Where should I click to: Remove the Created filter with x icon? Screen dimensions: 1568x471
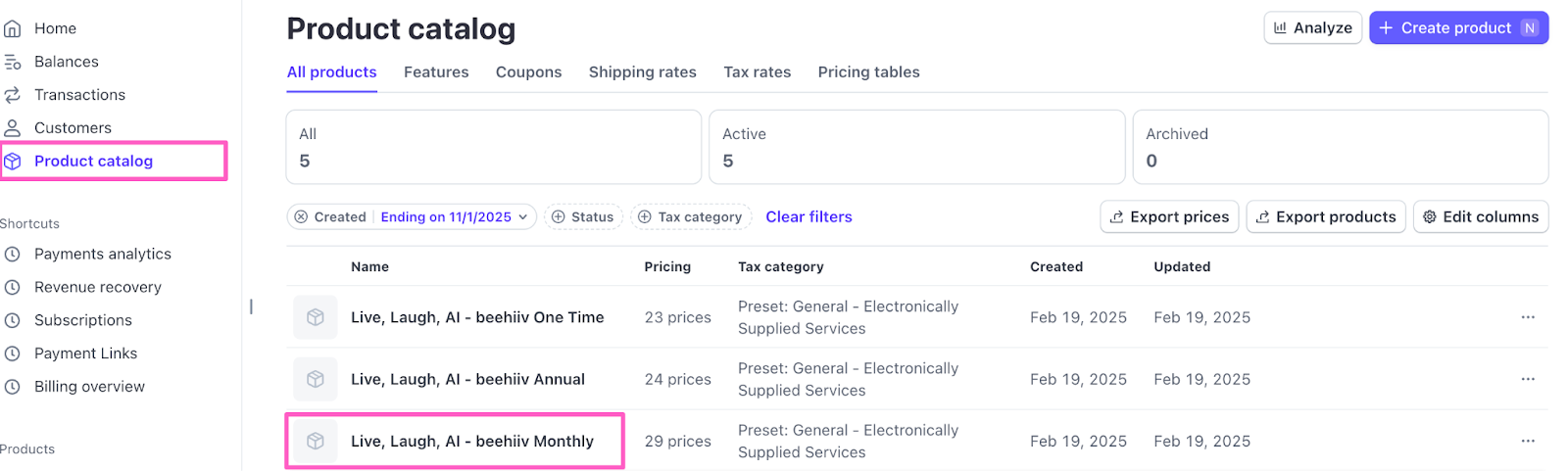click(x=301, y=217)
